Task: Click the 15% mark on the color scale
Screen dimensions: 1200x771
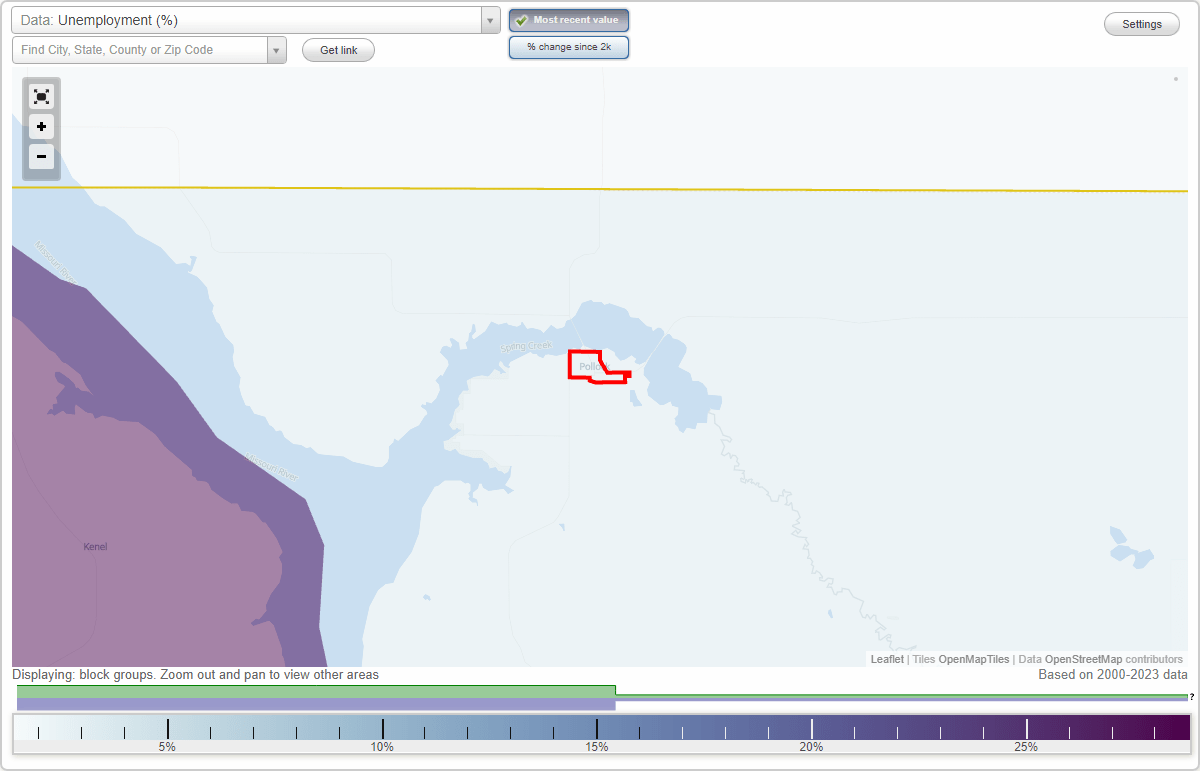Action: click(x=597, y=729)
